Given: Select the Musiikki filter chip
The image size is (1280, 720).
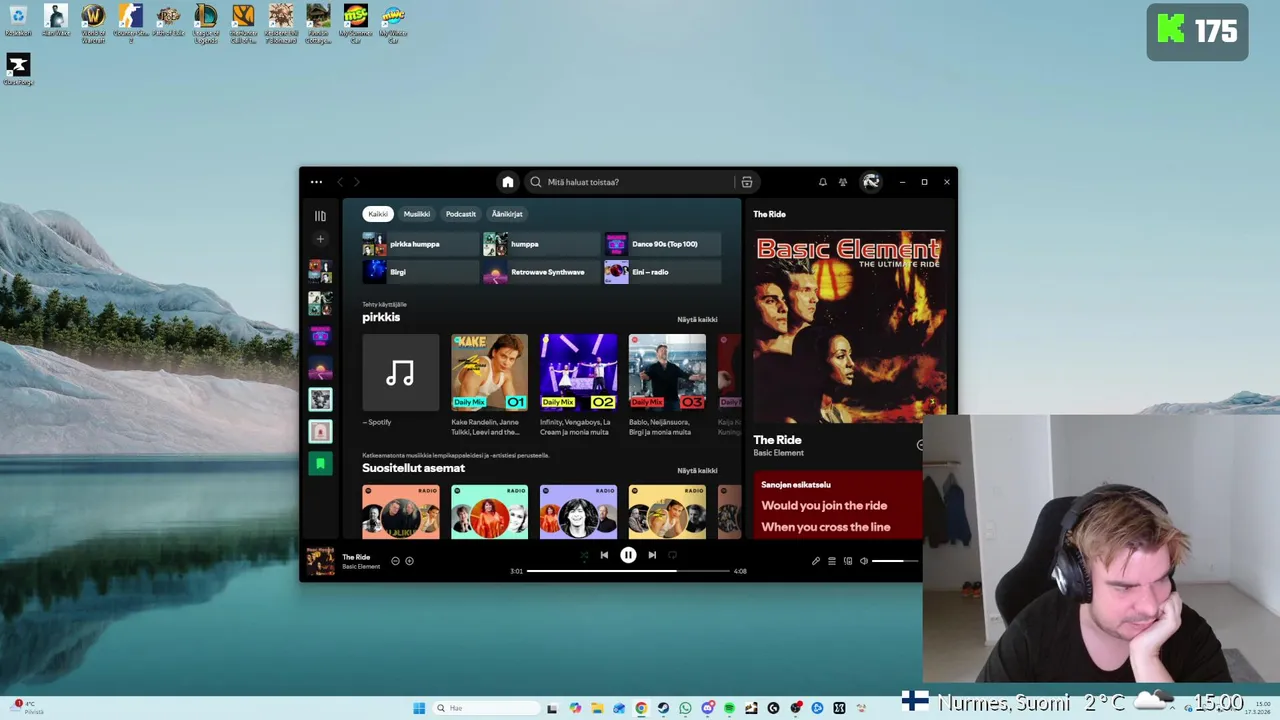Looking at the screenshot, I should coord(417,214).
